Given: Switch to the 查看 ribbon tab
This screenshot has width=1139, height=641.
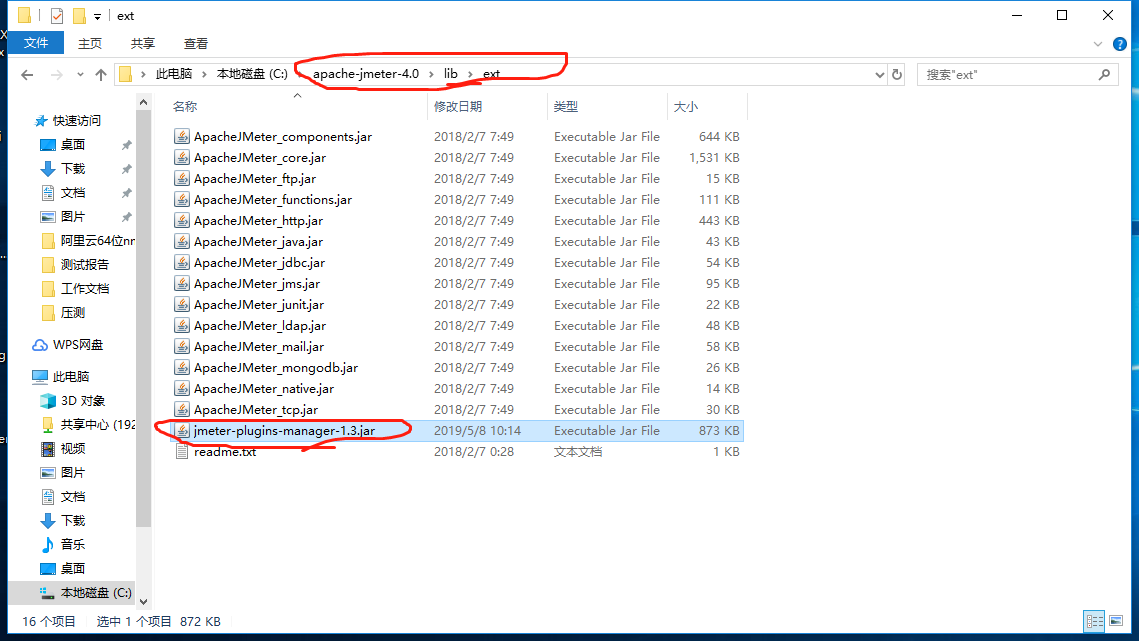Looking at the screenshot, I should (195, 44).
